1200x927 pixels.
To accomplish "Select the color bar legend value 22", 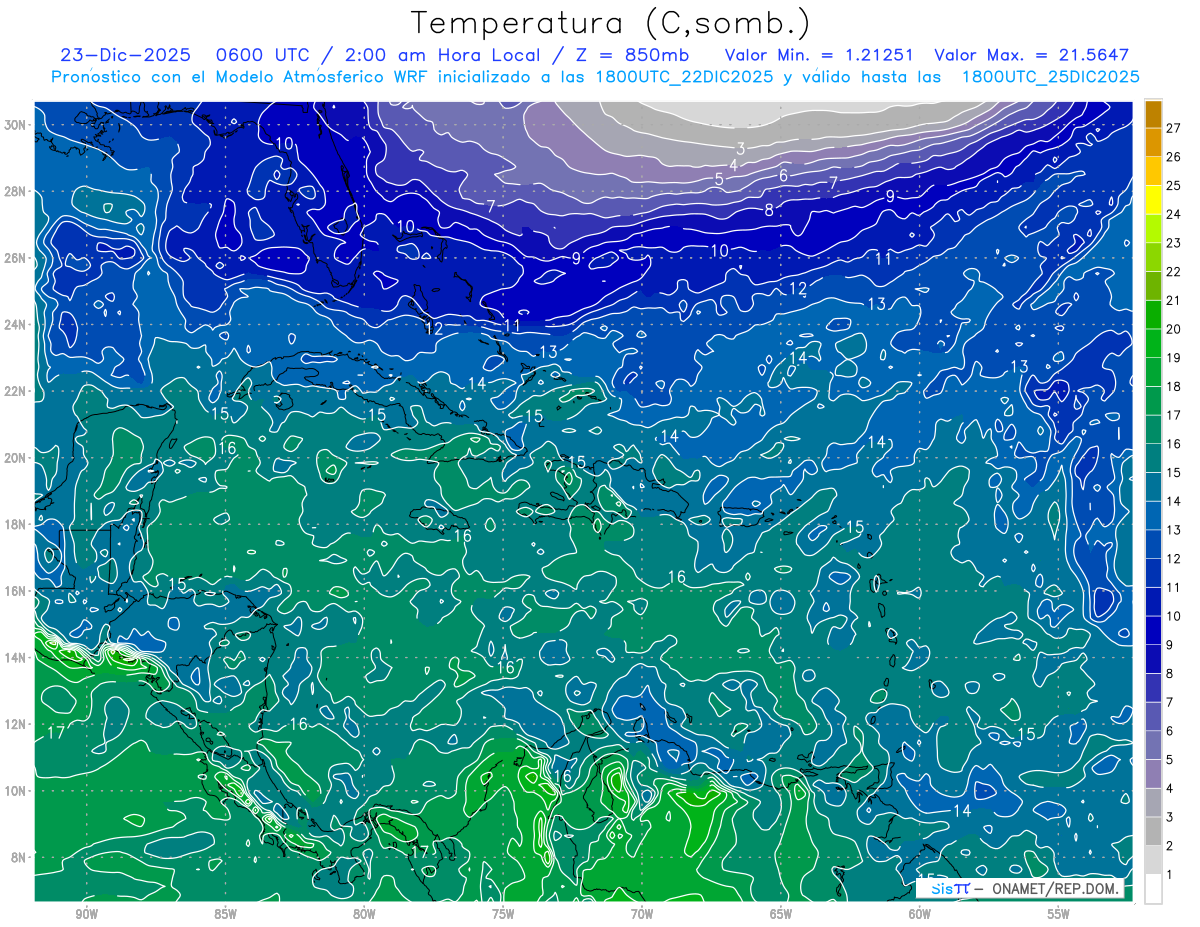I will pyautogui.click(x=1173, y=271).
